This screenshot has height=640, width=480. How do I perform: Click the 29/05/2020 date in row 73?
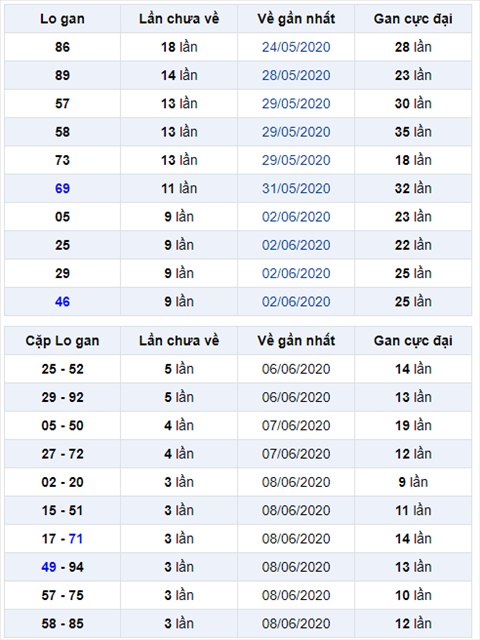(x=296, y=160)
